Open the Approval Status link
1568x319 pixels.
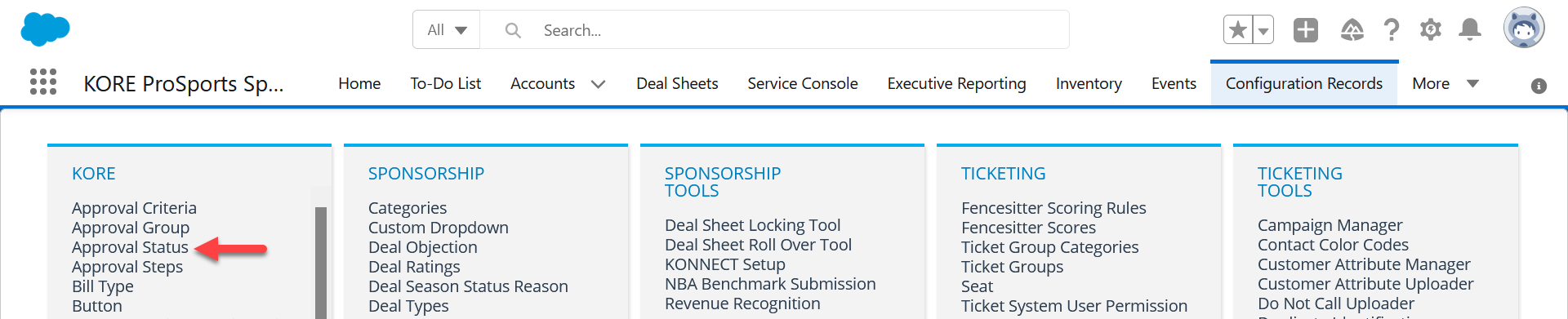[x=130, y=247]
